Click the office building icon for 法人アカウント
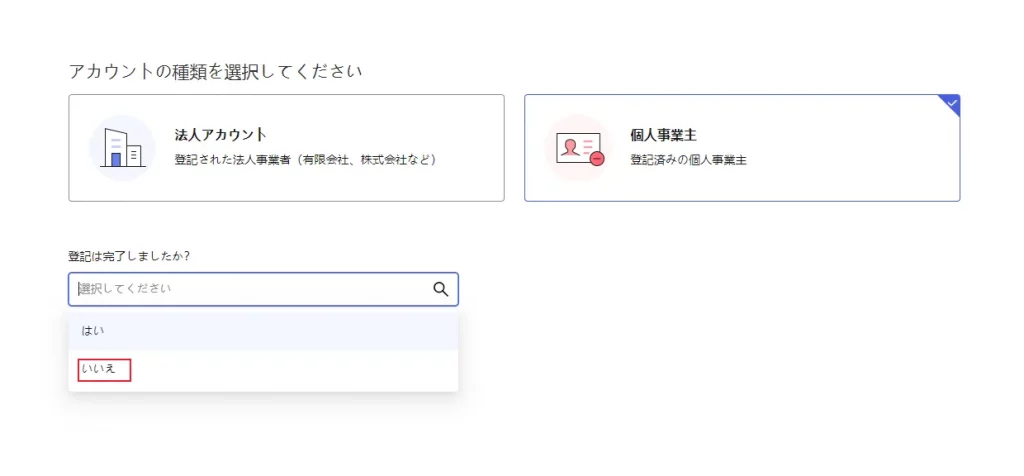This screenshot has height=476, width=1024. click(x=122, y=148)
